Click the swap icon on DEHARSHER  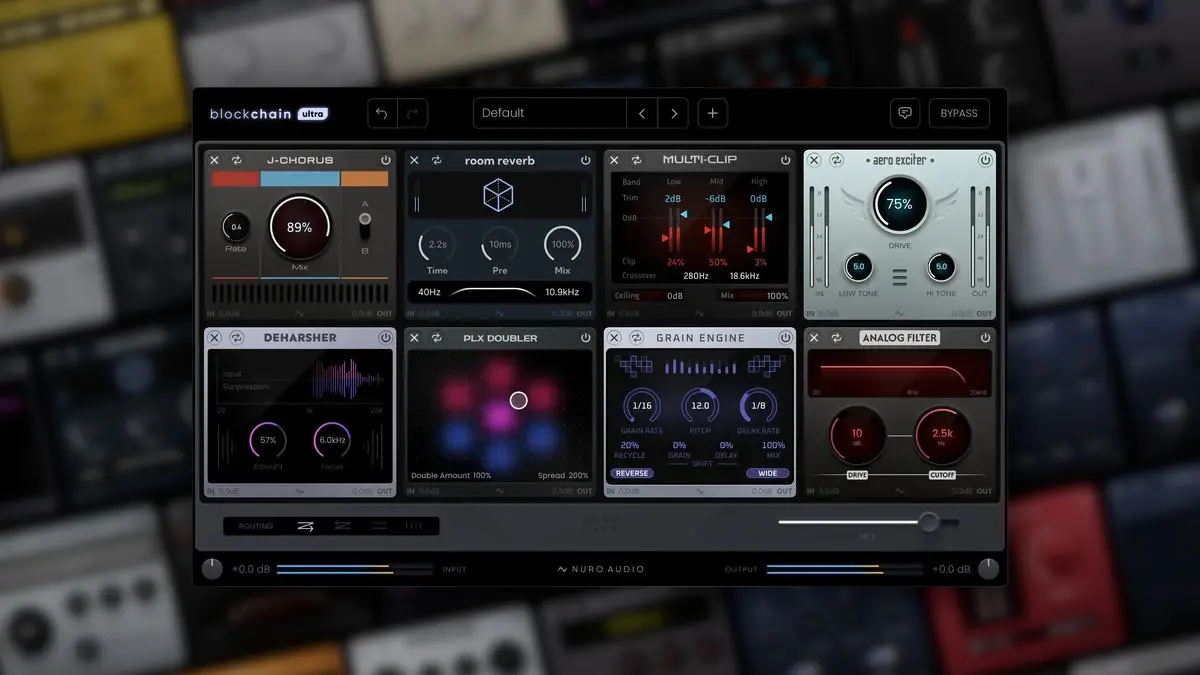tap(236, 338)
